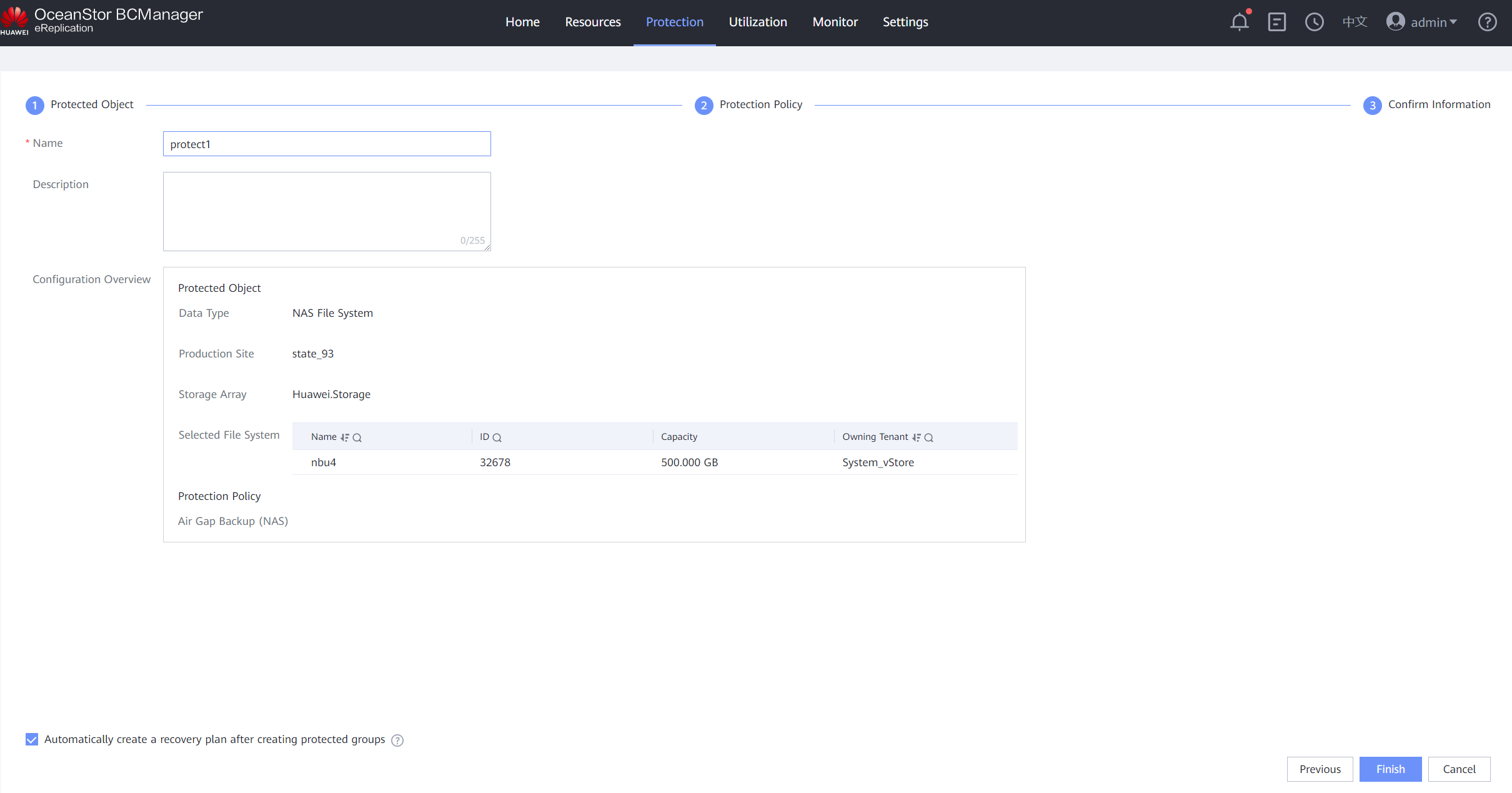Click the sort icon next to Name column
This screenshot has width=1512, height=793.
point(345,437)
